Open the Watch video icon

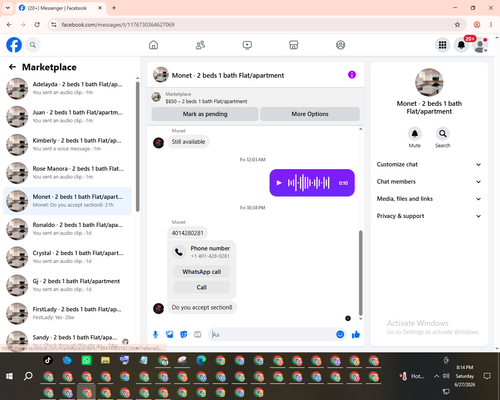[247, 45]
